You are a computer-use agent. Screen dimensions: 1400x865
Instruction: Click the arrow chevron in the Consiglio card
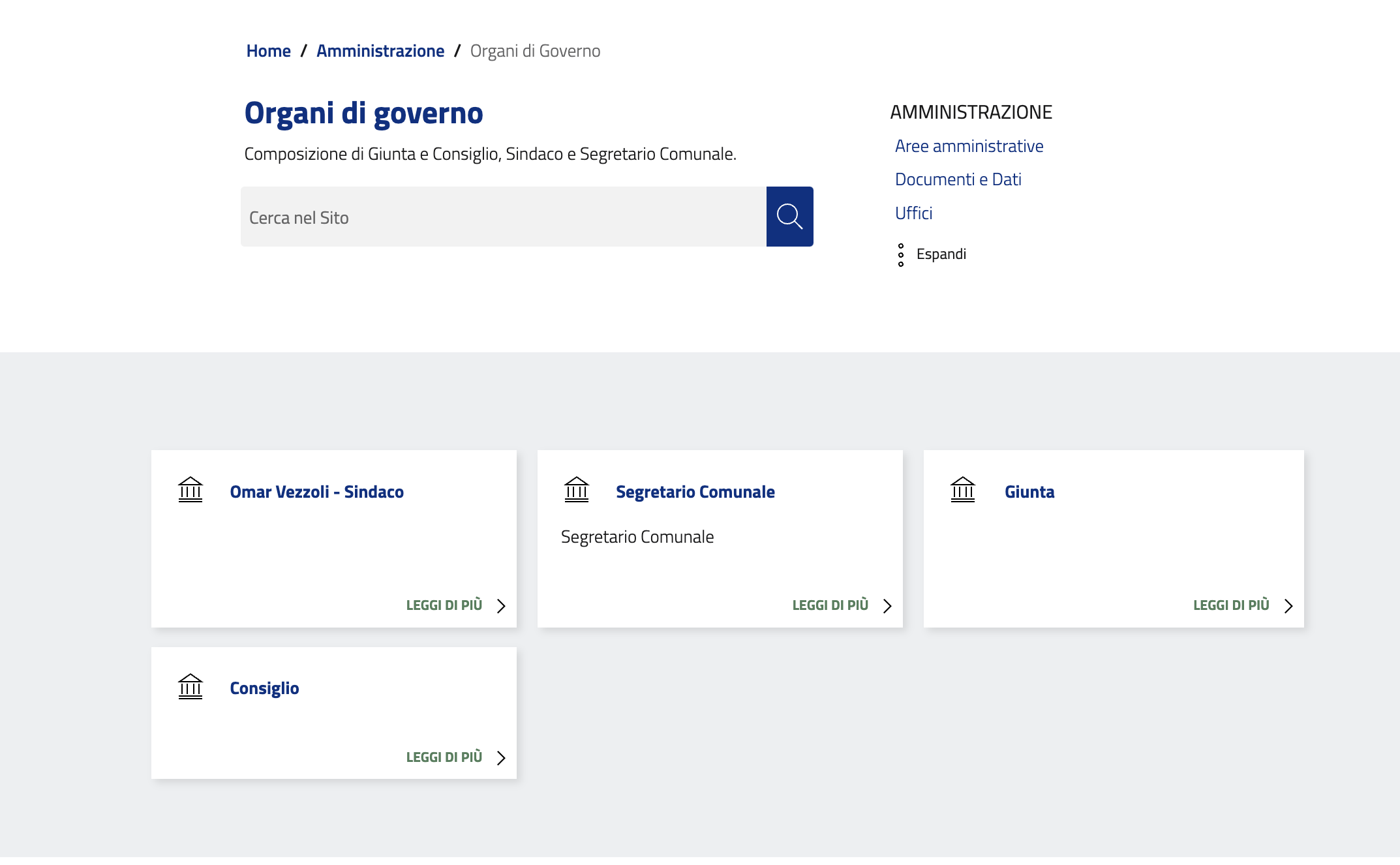[x=501, y=758]
